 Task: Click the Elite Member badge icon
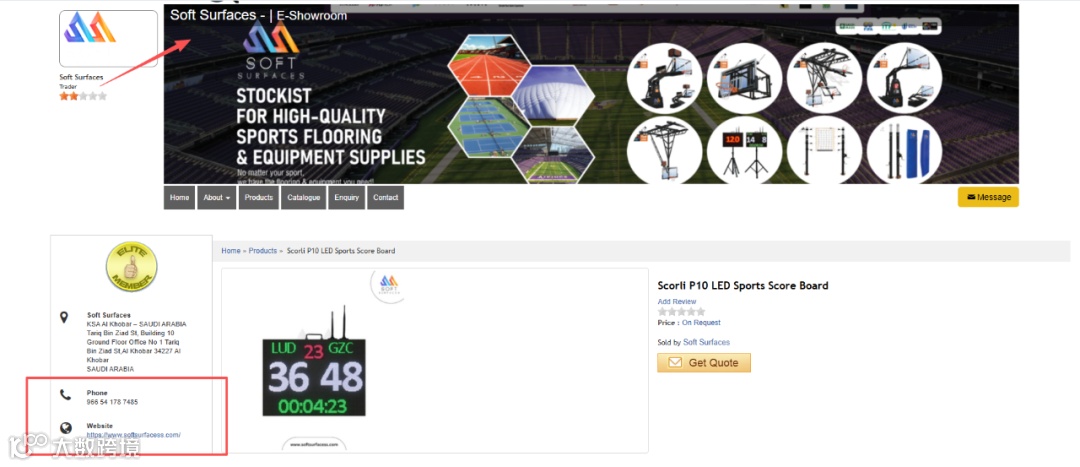click(132, 267)
